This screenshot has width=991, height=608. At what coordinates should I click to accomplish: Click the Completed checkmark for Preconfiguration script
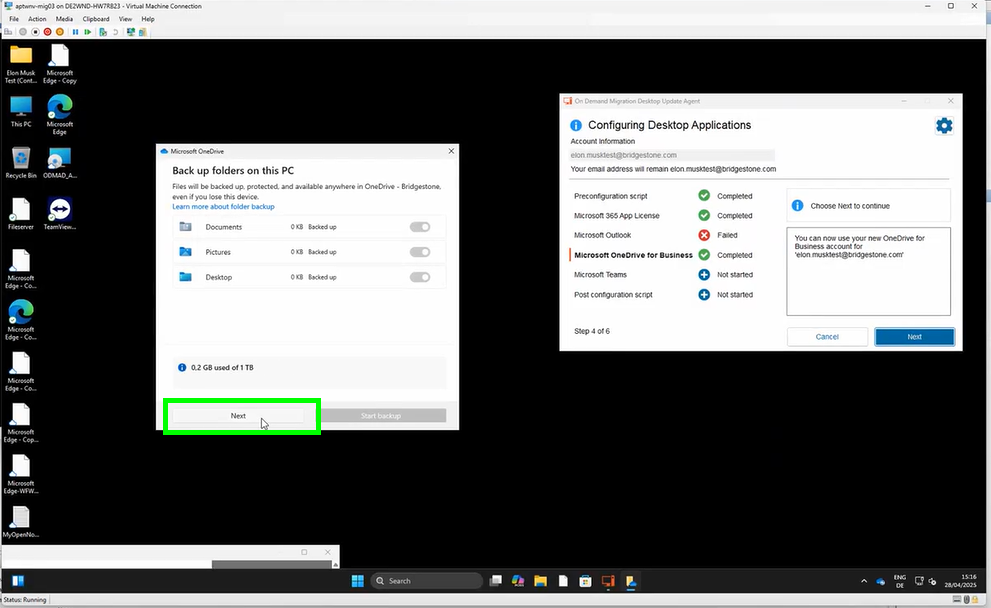pos(704,196)
